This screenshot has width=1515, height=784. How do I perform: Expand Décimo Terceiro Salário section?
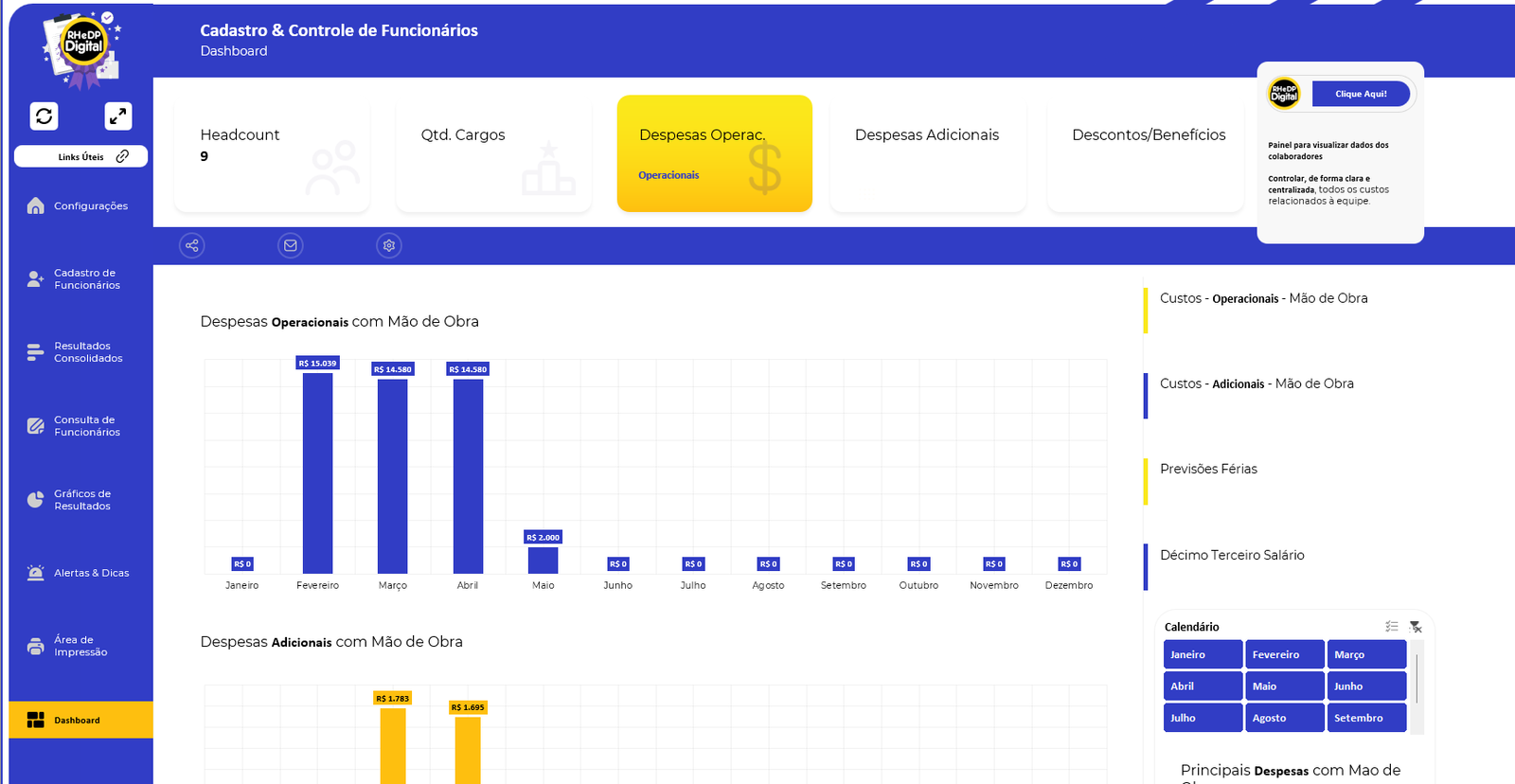coord(1231,555)
